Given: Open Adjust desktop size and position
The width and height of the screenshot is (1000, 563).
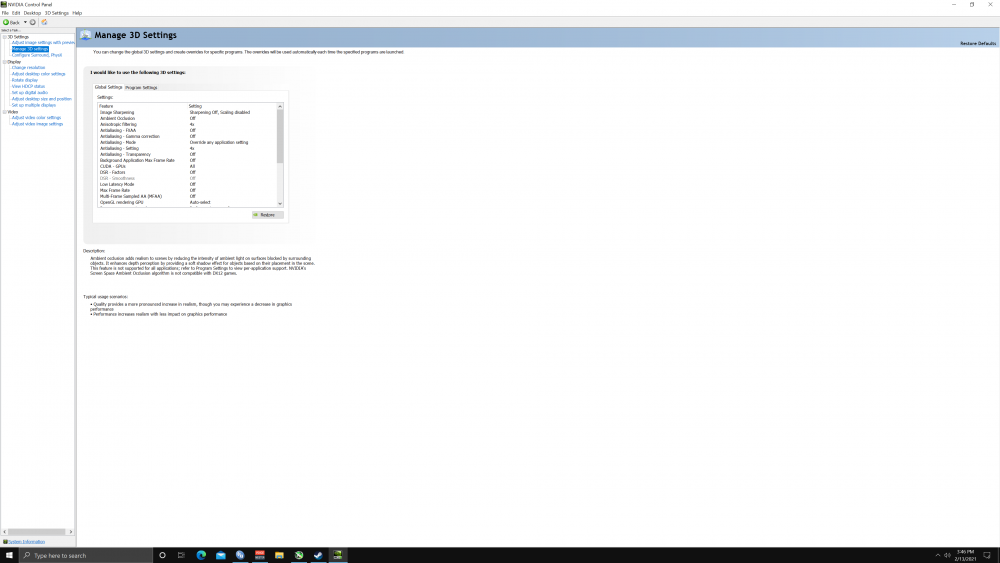Looking at the screenshot, I should point(41,99).
